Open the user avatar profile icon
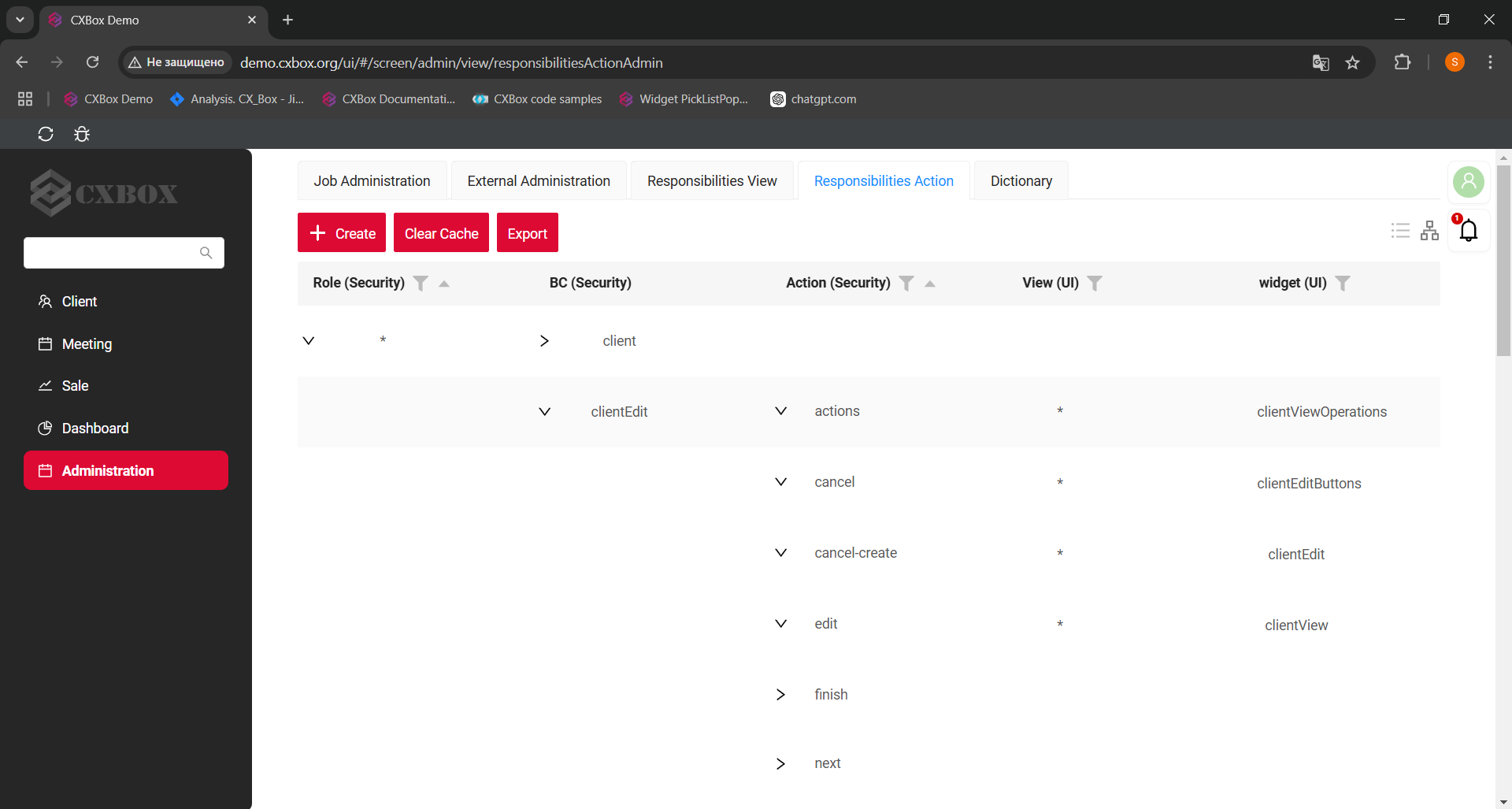 point(1468,182)
